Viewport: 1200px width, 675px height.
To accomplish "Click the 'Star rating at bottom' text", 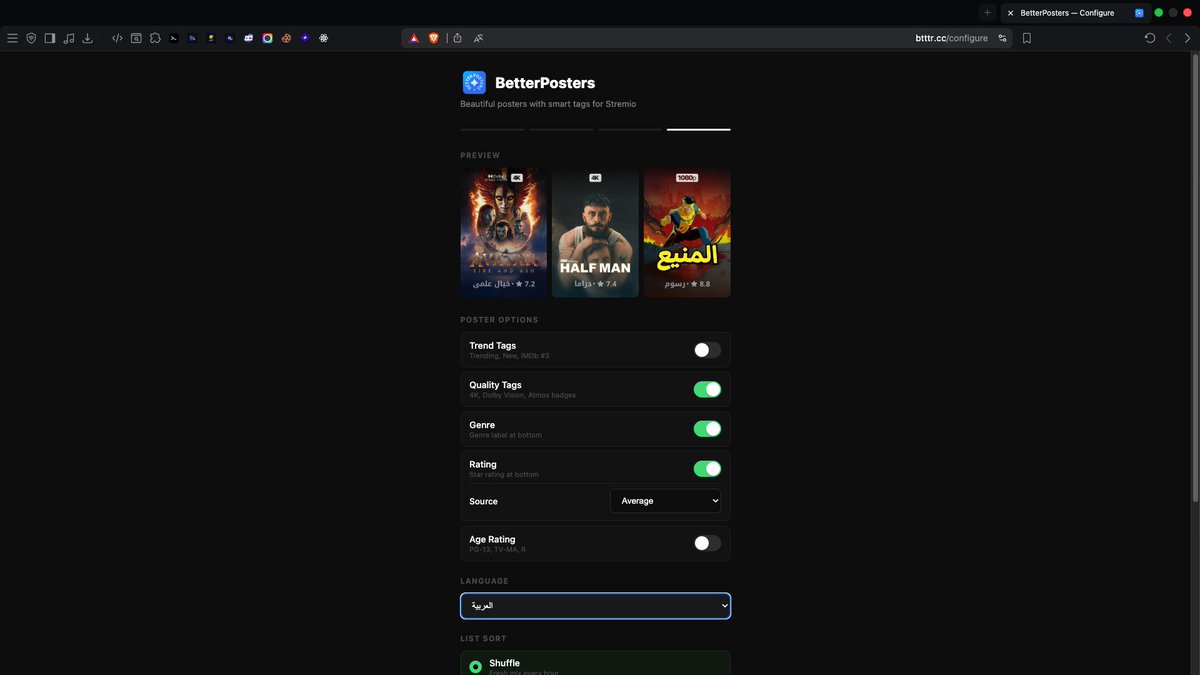I will click(504, 475).
